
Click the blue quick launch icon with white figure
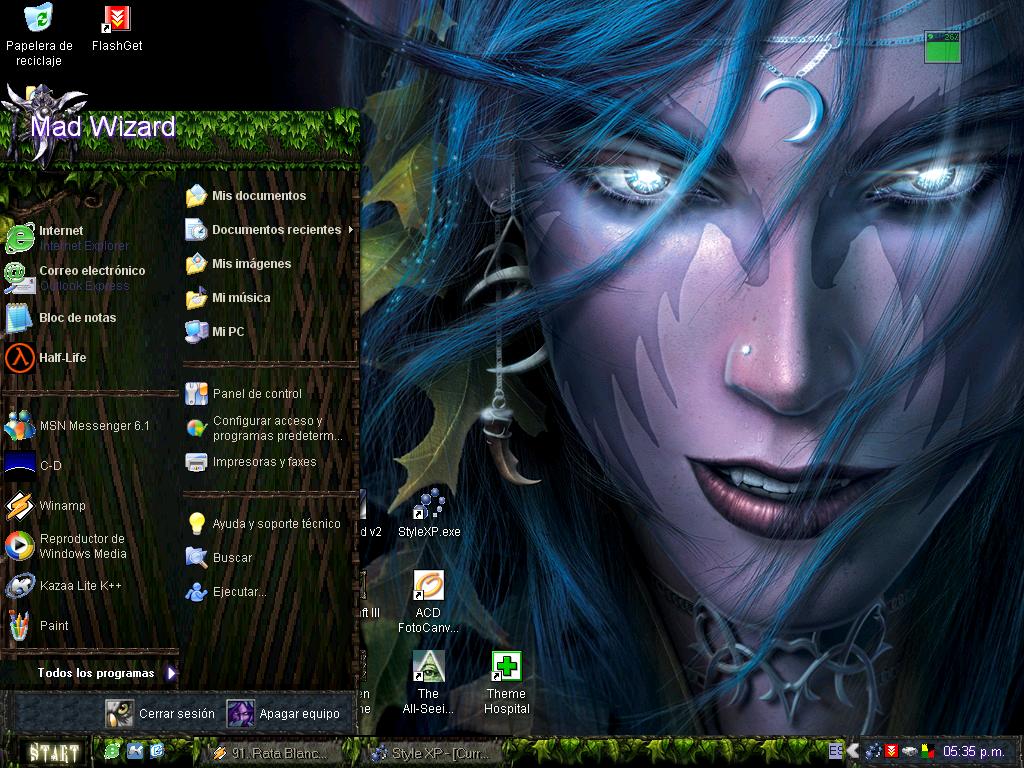click(x=135, y=751)
